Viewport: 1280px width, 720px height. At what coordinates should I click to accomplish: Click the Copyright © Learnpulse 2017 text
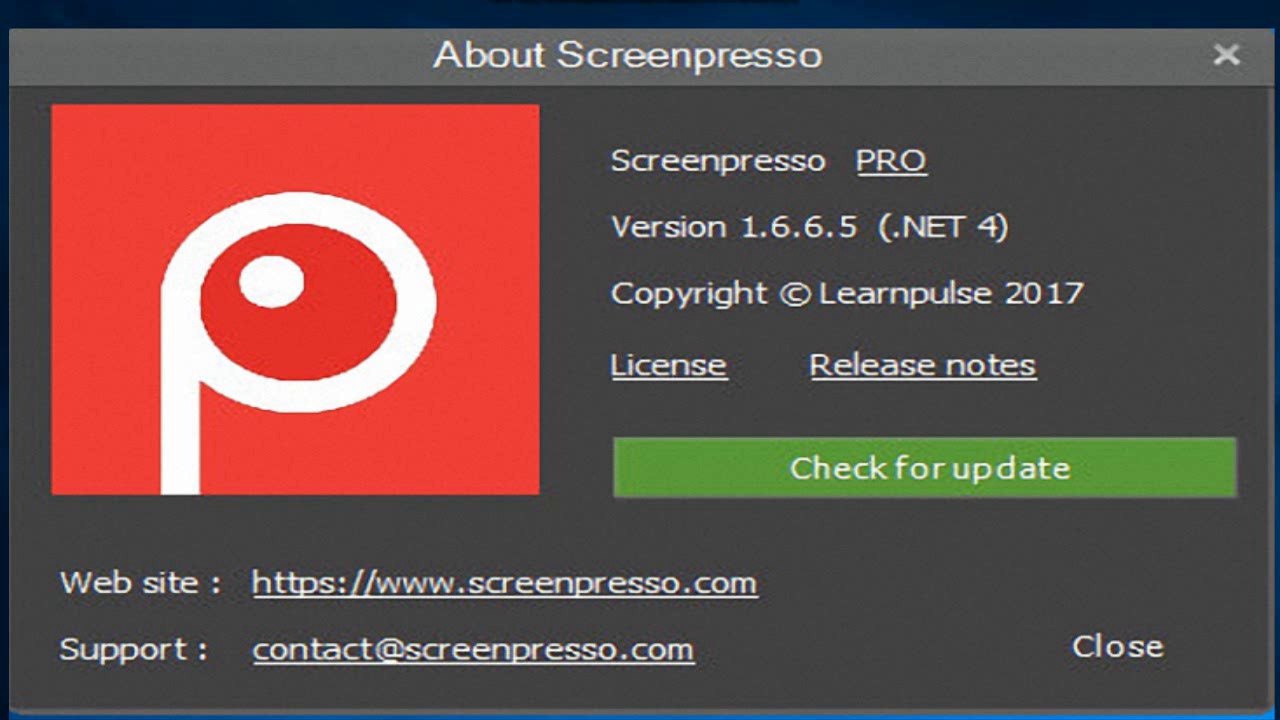[x=847, y=294]
